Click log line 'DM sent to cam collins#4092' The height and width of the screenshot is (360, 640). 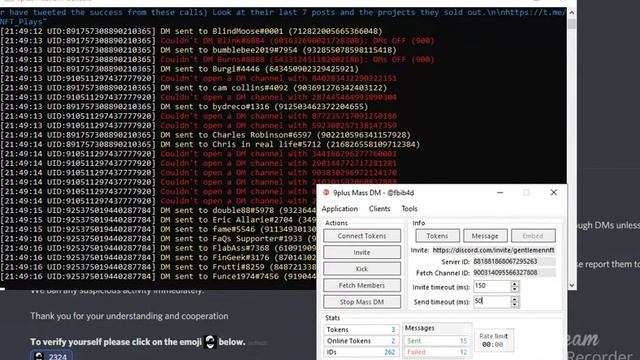(273, 88)
